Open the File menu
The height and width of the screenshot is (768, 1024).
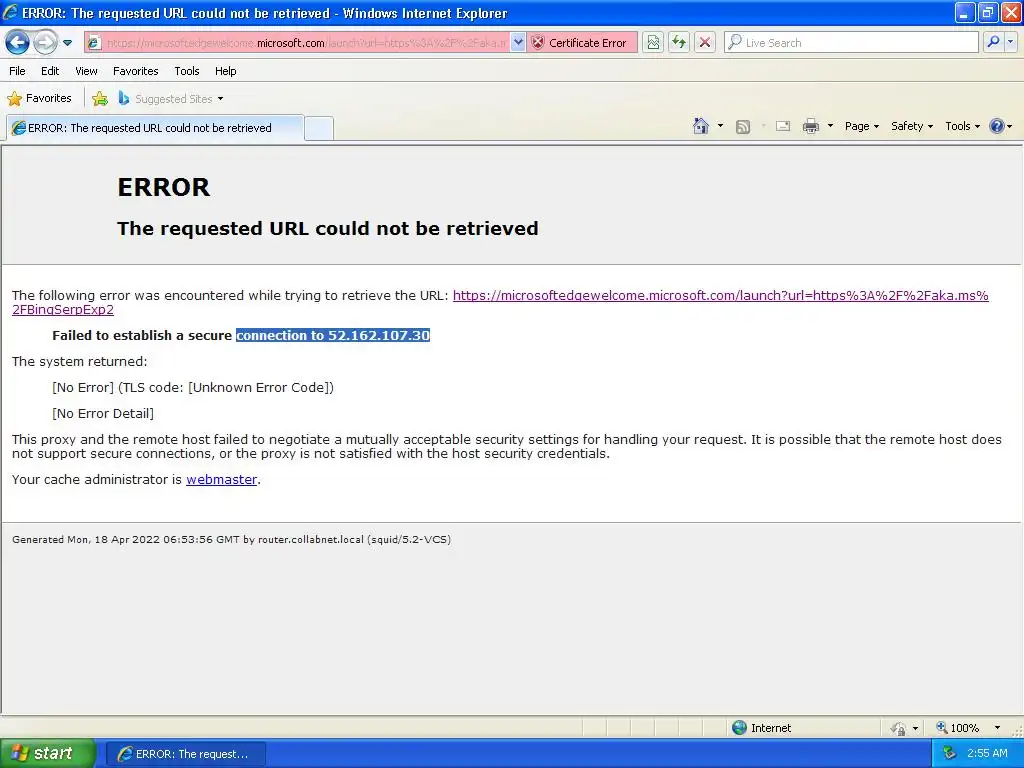(18, 71)
